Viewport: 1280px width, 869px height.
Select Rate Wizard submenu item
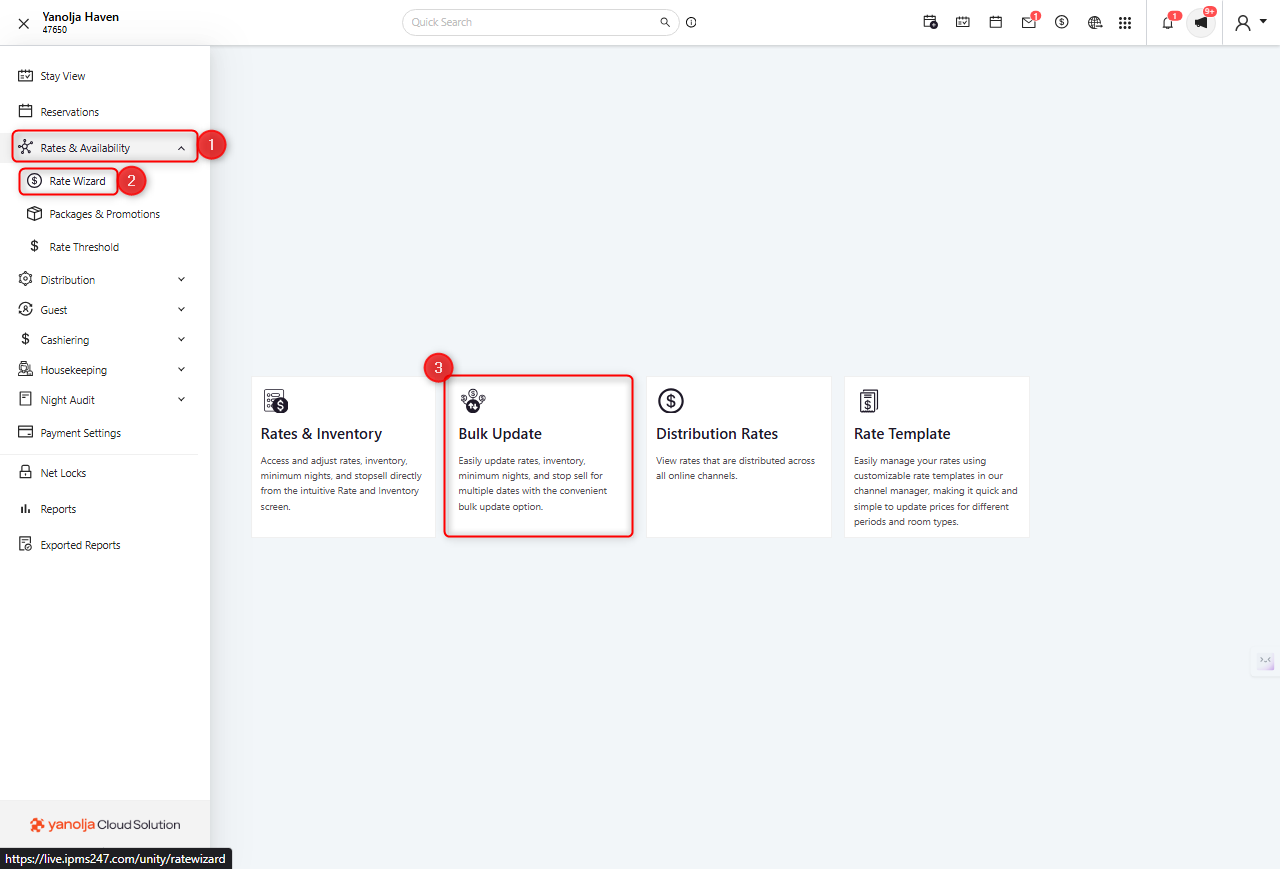(77, 181)
